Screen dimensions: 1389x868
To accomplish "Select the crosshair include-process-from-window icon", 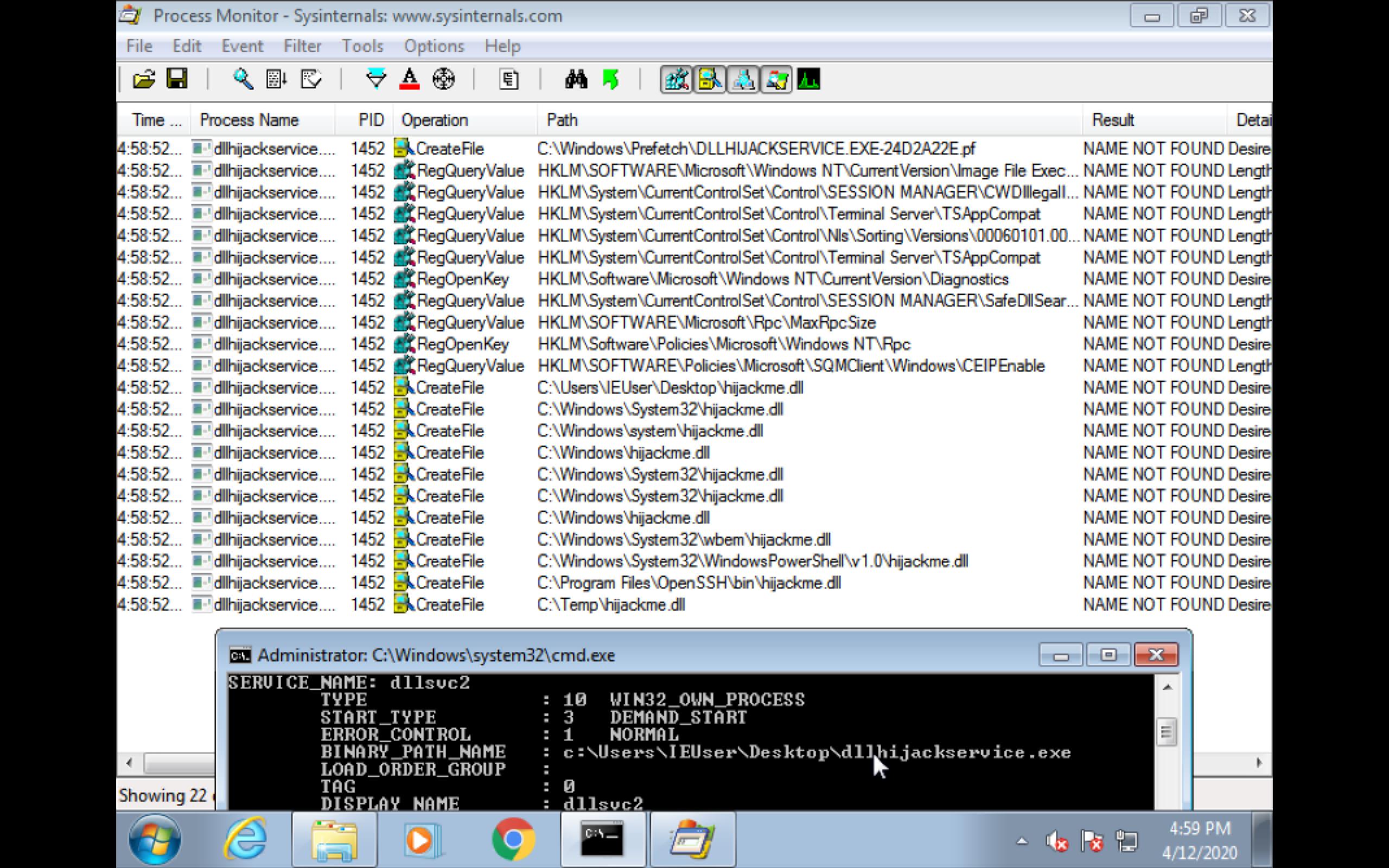I will coord(443,79).
